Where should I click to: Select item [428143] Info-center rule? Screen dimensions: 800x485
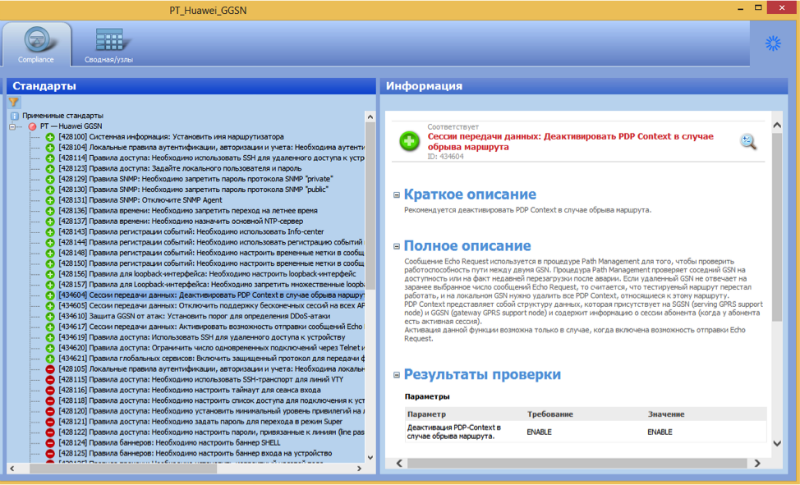(x=191, y=232)
